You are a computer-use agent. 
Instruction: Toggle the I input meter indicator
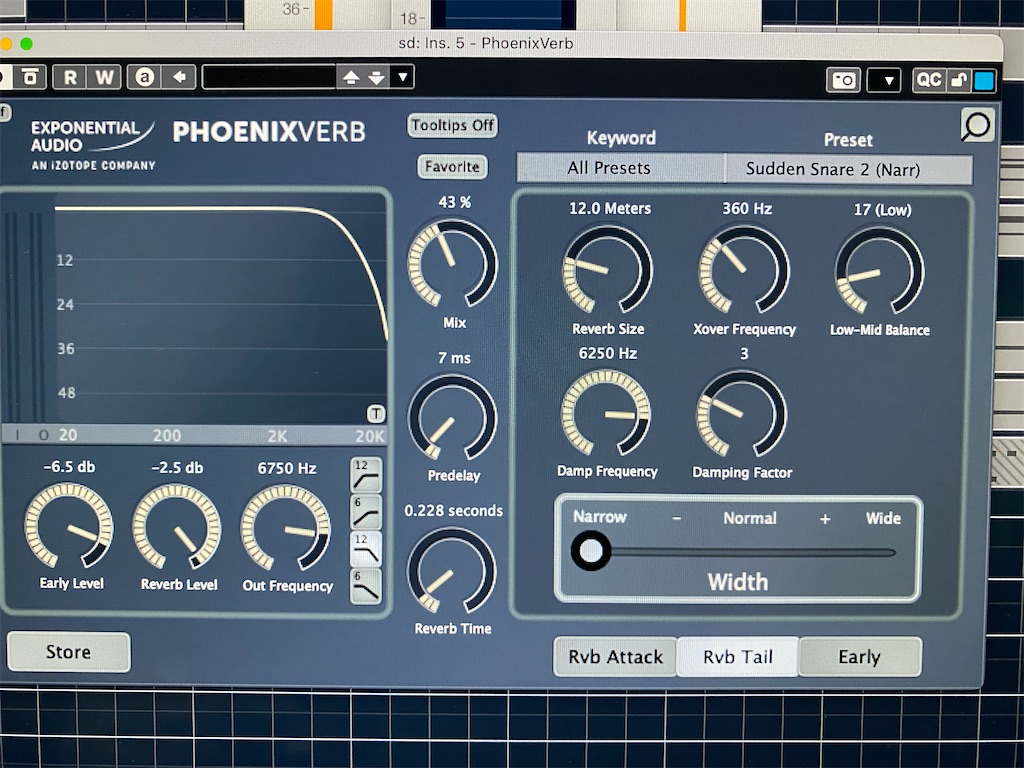pos(18,436)
